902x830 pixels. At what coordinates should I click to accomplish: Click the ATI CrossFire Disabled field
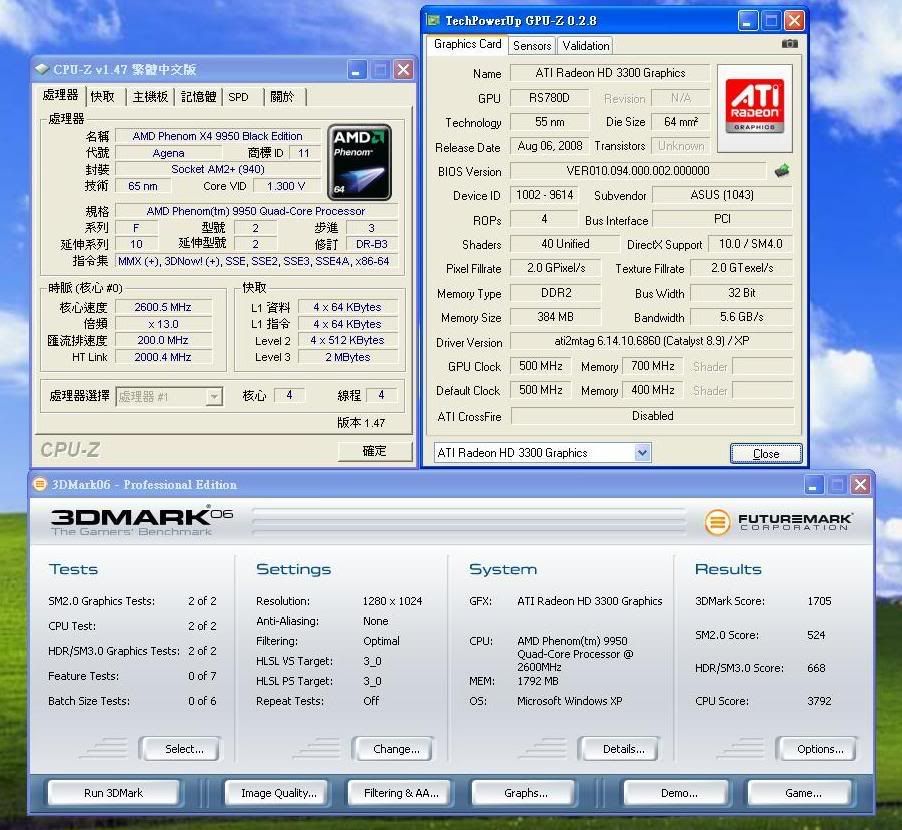pos(652,415)
